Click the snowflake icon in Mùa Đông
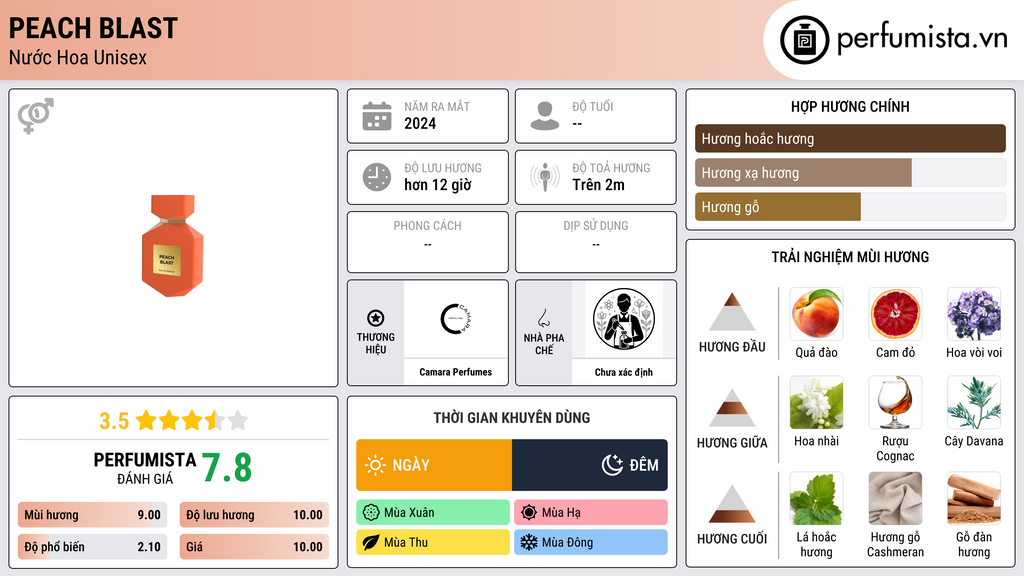This screenshot has width=1024, height=576. 529,542
